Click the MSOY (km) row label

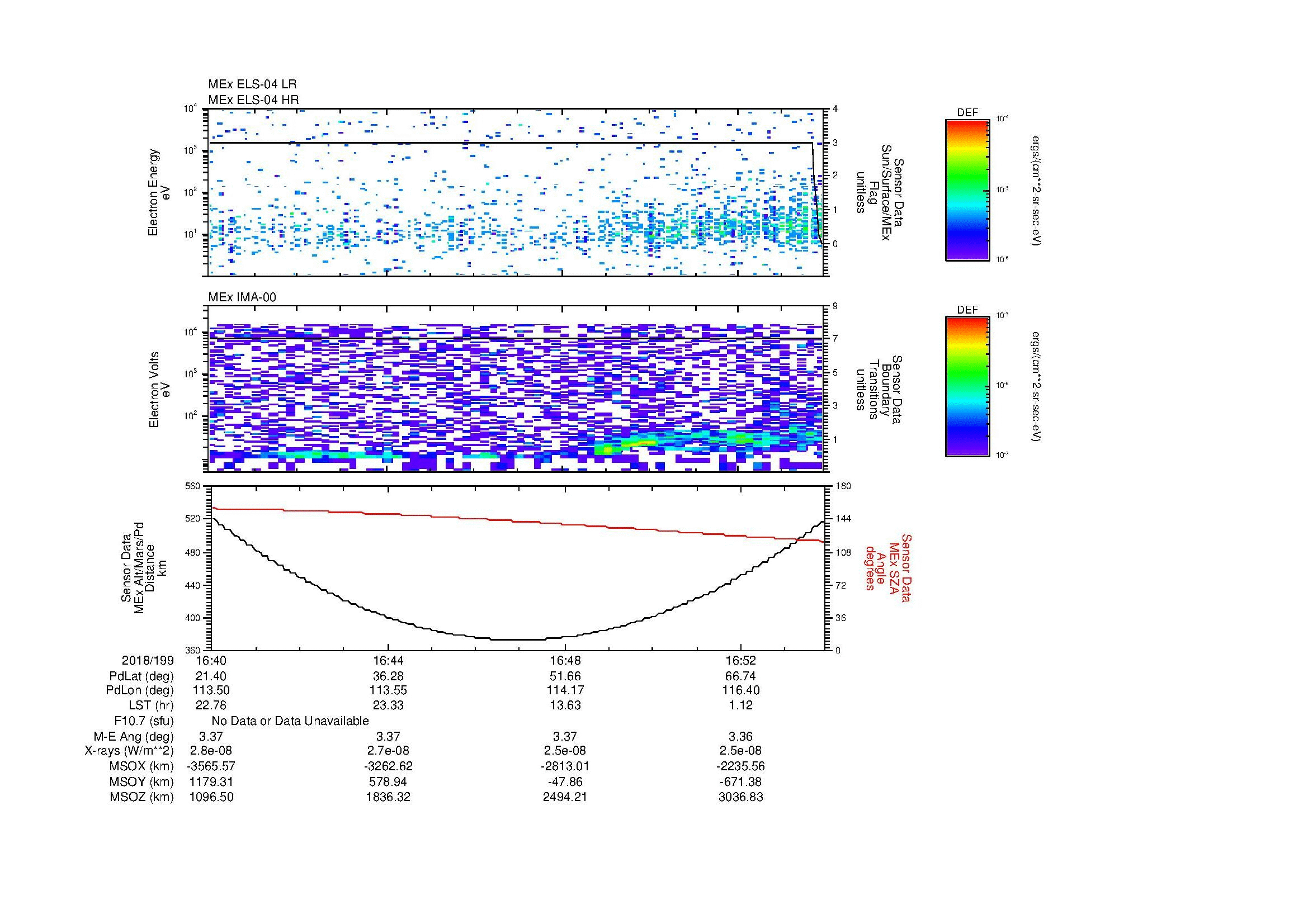click(142, 781)
